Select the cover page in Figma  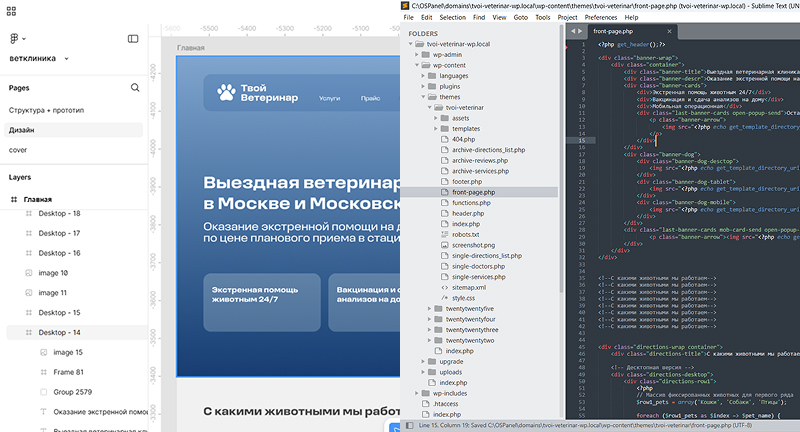coord(18,150)
